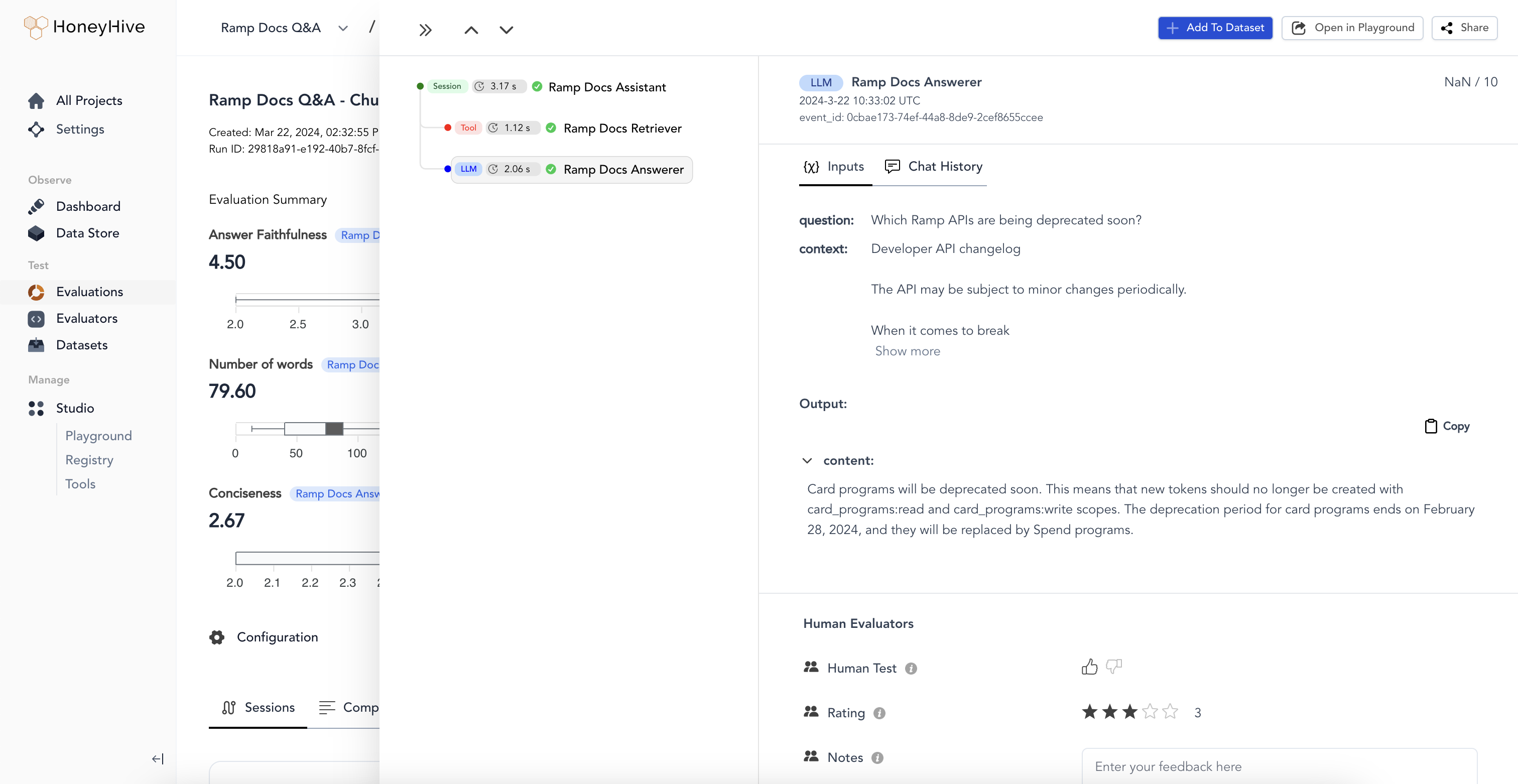
Task: Open the Playground menu item
Action: pos(98,436)
